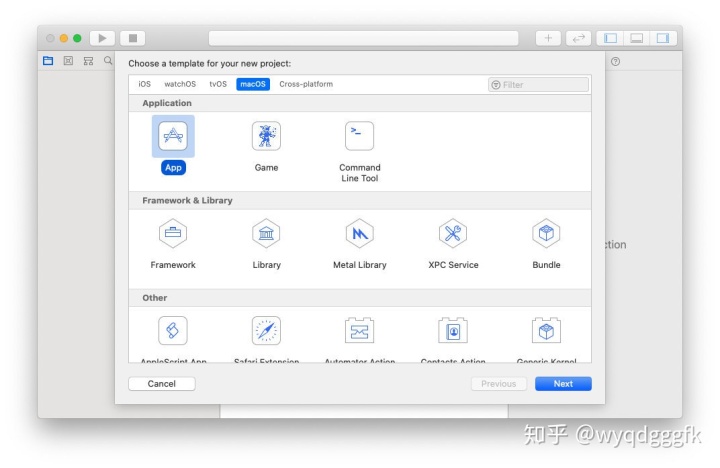This screenshot has height=468, width=720.
Task: Pick the Contacts Action template icon
Action: pyautogui.click(x=453, y=331)
